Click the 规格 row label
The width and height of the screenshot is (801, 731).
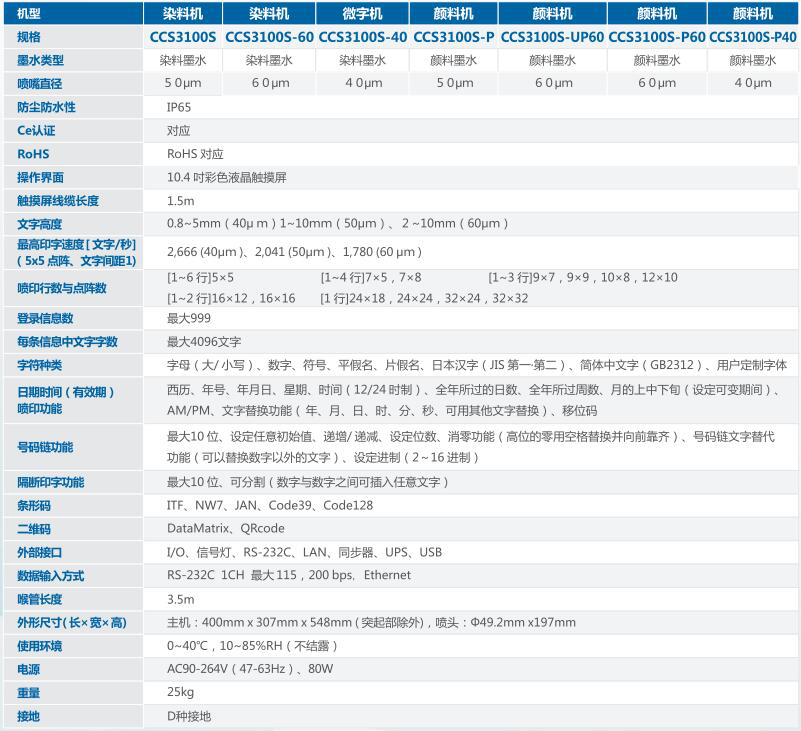coord(29,37)
